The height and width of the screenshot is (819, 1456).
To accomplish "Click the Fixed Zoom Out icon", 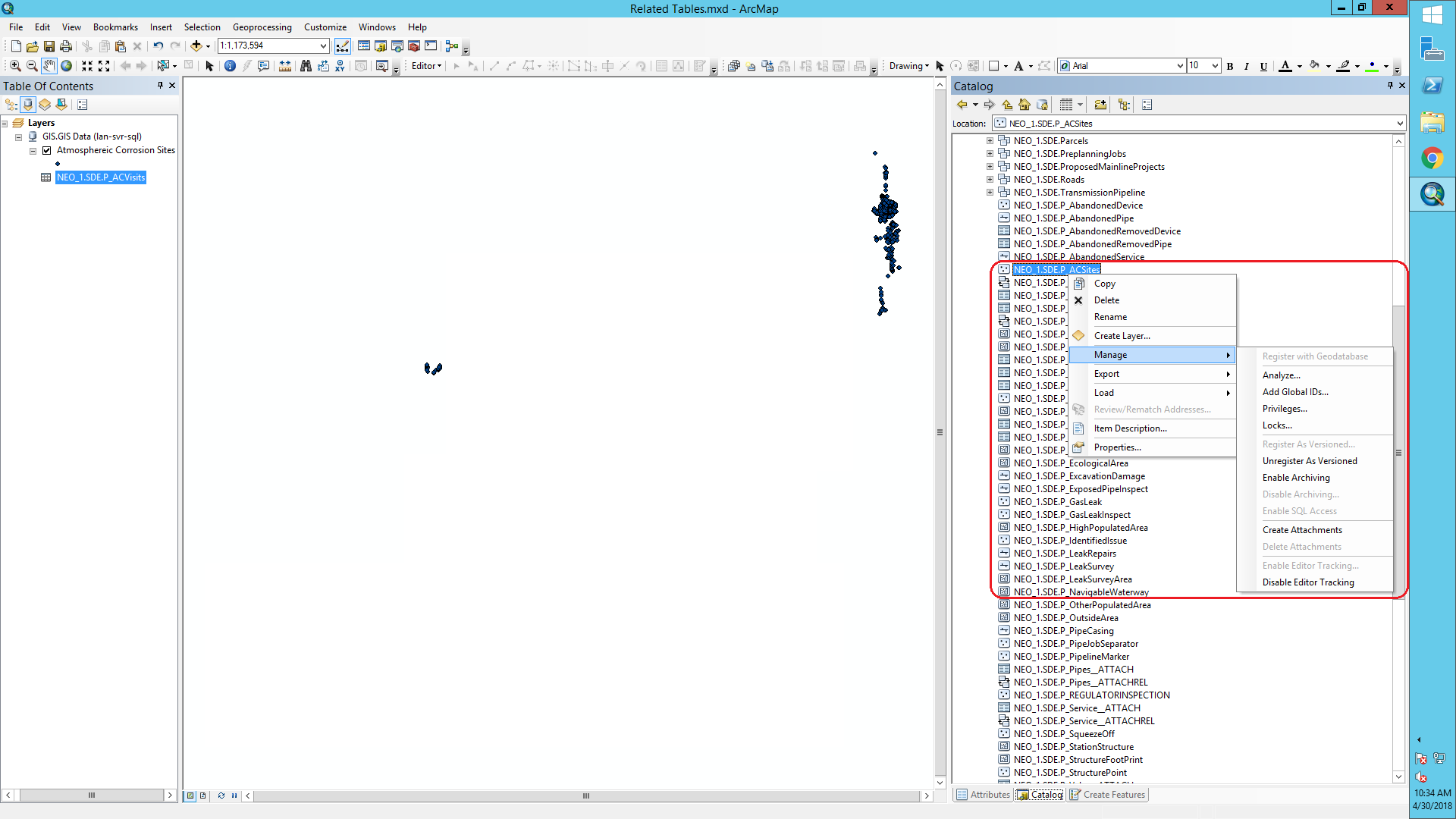I will (104, 66).
